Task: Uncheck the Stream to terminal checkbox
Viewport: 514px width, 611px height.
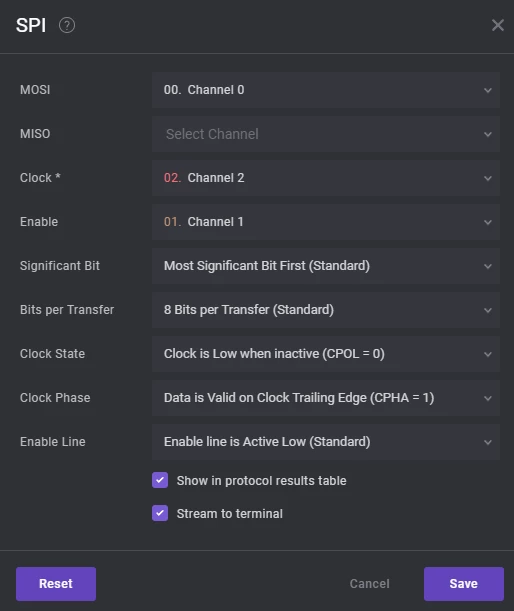Action: pos(160,513)
